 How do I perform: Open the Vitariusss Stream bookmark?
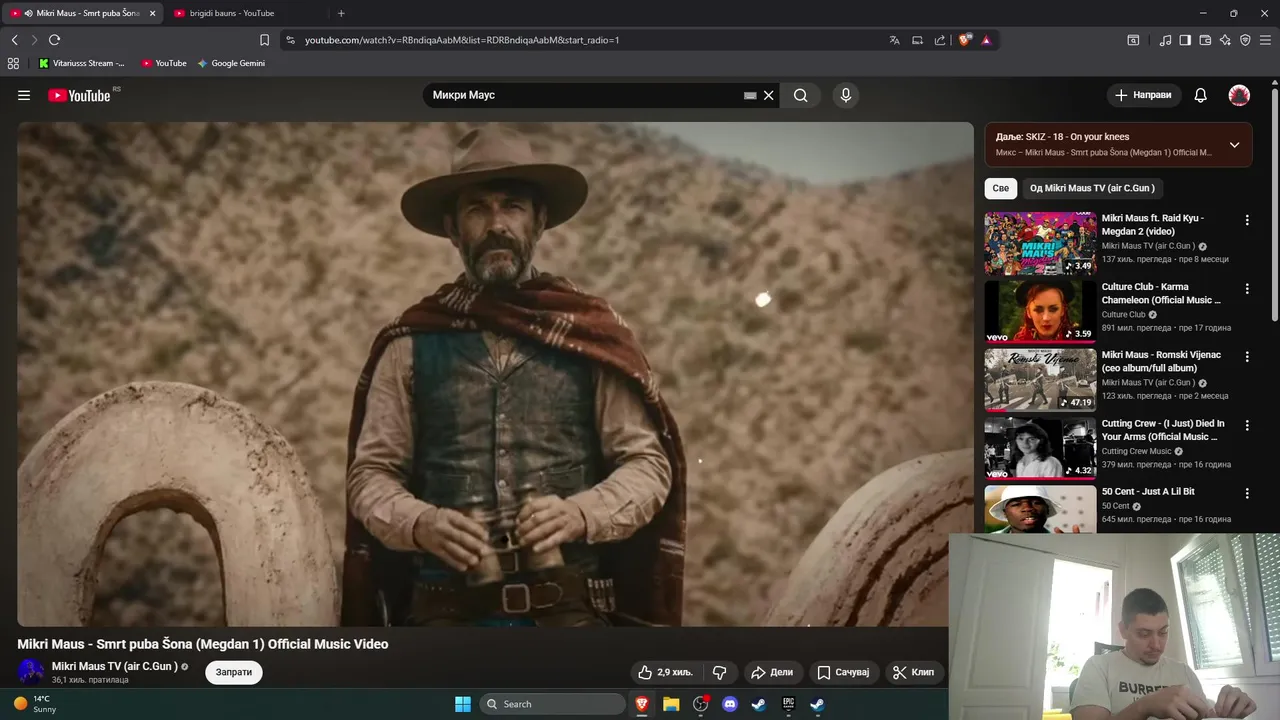pos(82,63)
